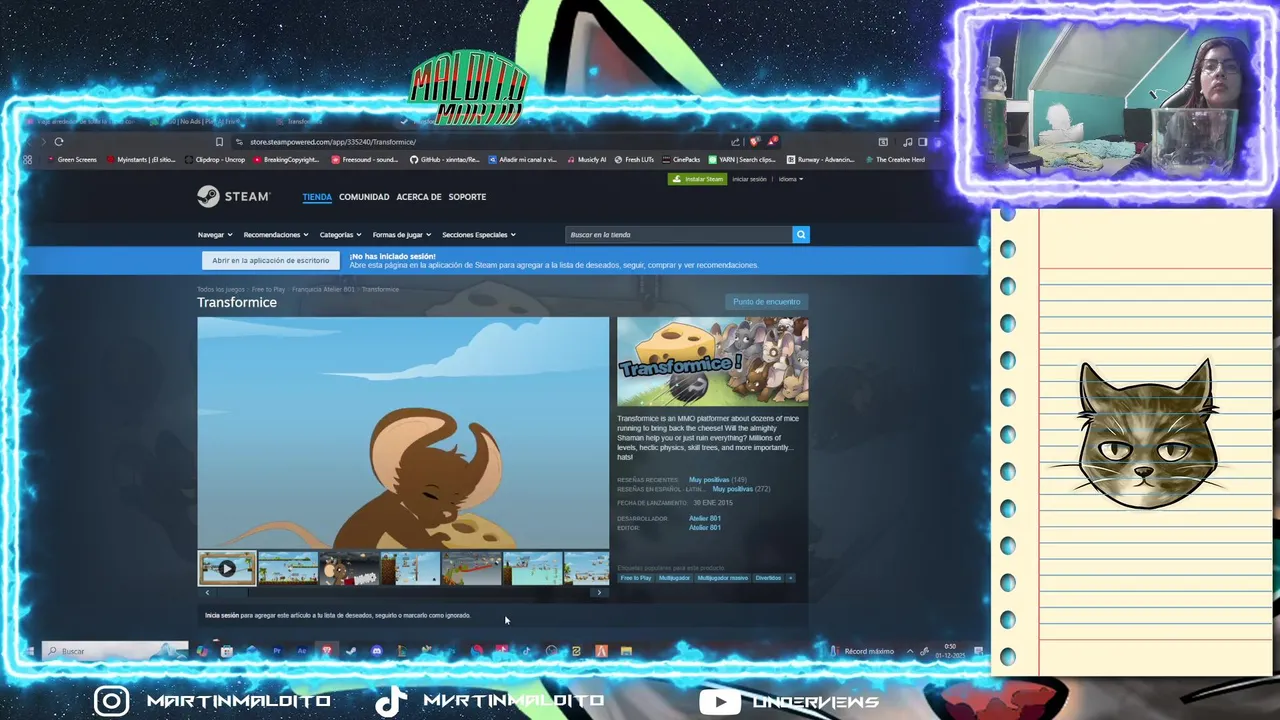Viewport: 1280px width, 720px height.
Task: Open the Brave shields icon
Action: [x=754, y=142]
